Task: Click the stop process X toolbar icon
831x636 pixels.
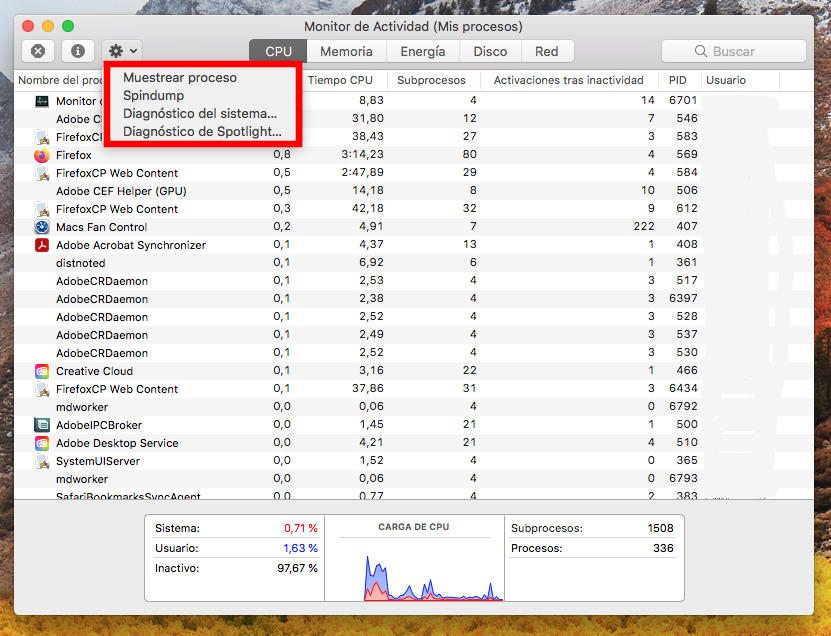Action: click(37, 51)
